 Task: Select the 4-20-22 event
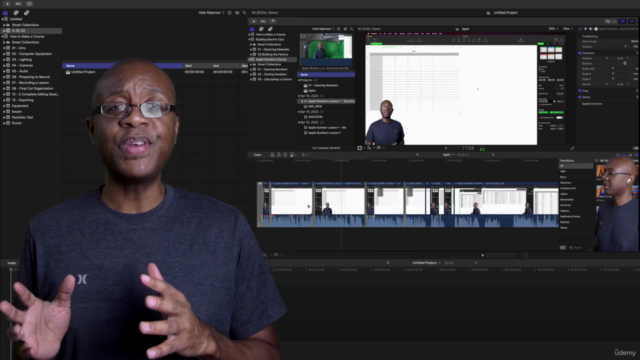(x=31, y=31)
